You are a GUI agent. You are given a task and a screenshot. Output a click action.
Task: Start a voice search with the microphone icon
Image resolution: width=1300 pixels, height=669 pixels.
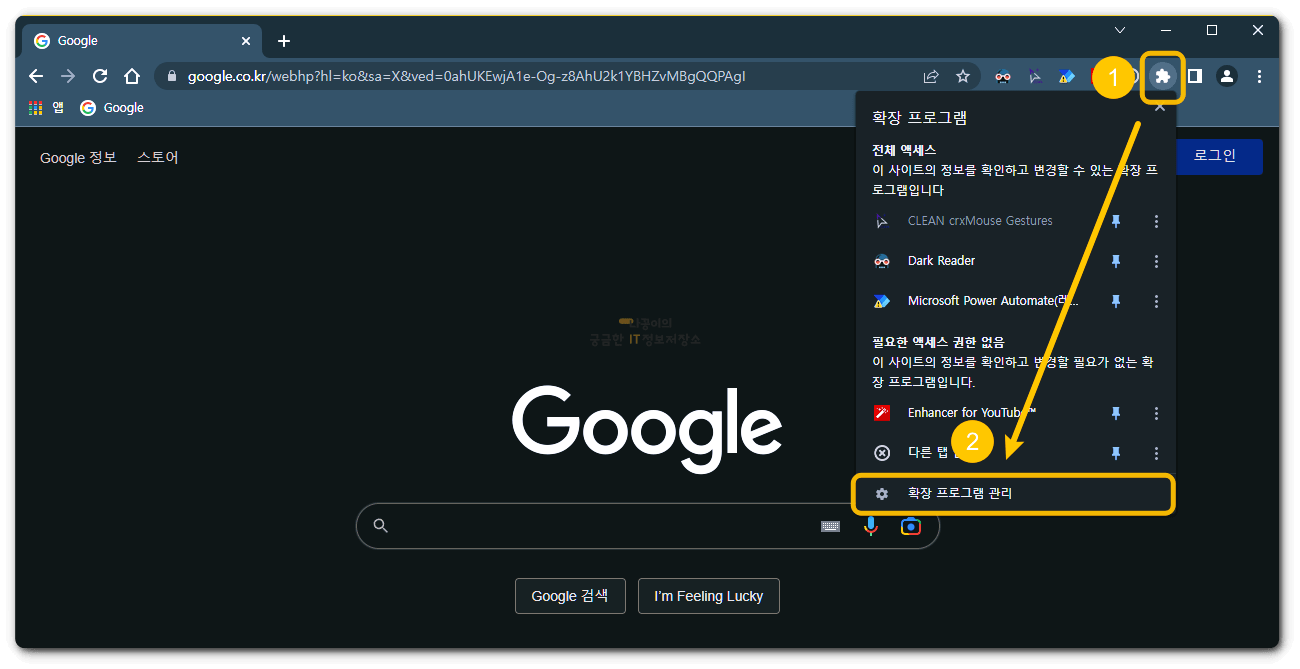click(x=871, y=526)
